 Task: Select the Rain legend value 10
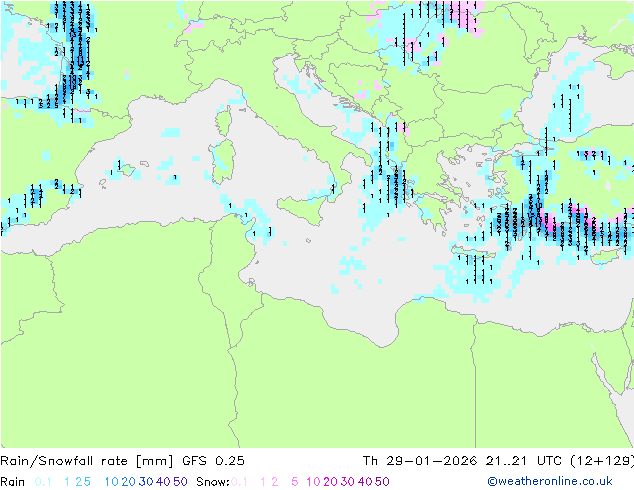pyautogui.click(x=112, y=482)
